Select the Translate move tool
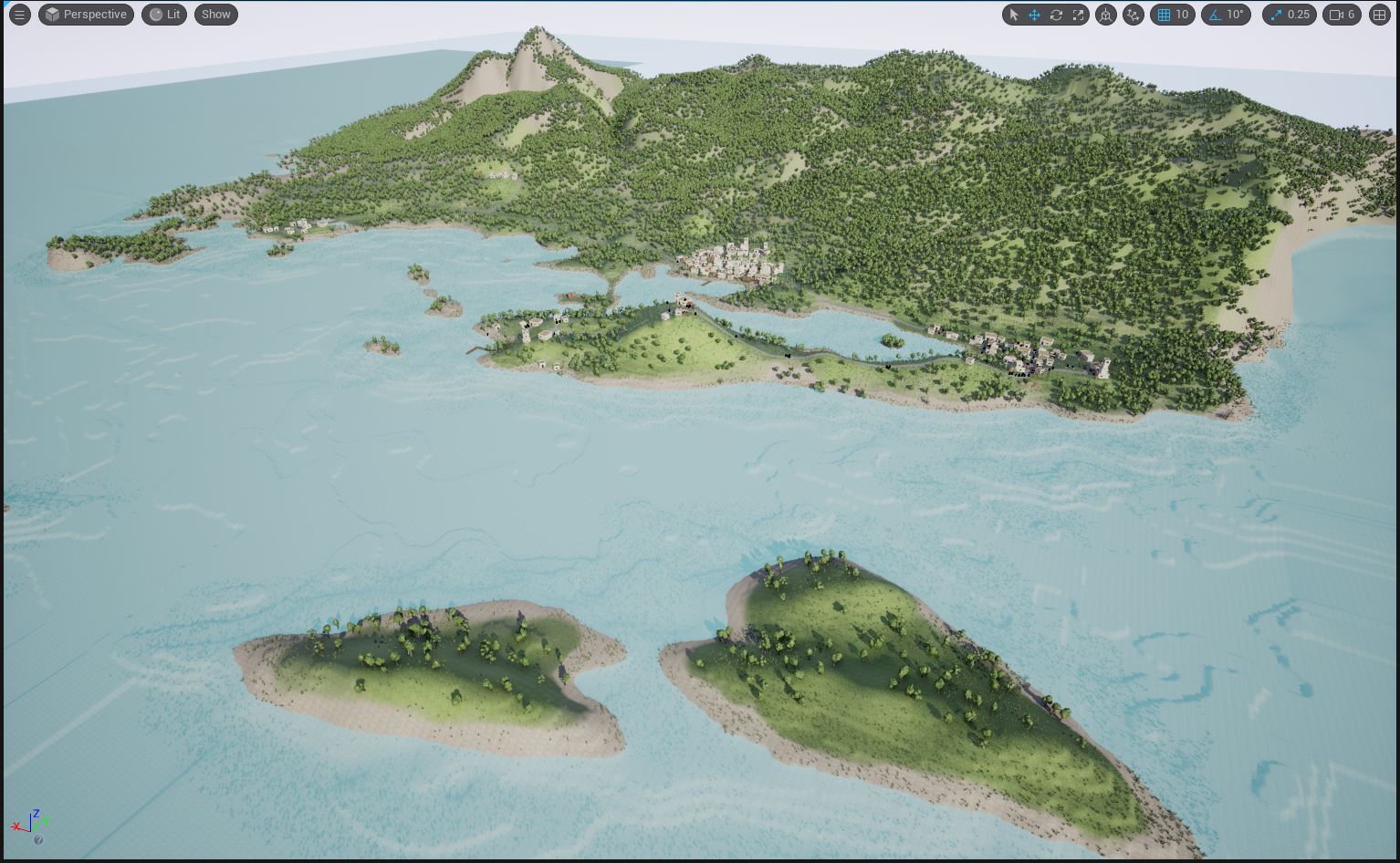1400x863 pixels. pyautogui.click(x=1034, y=15)
